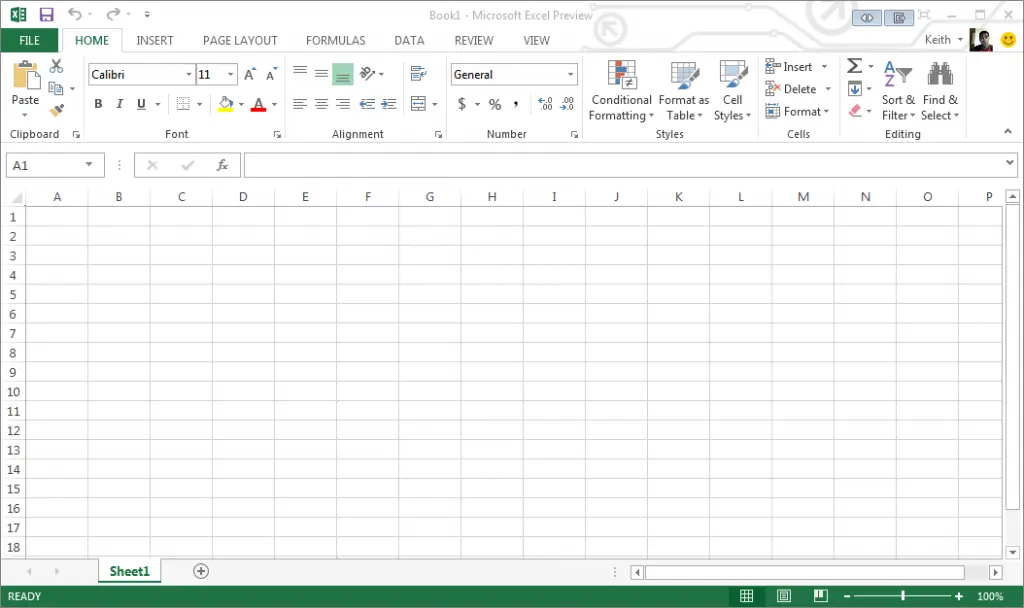
Task: Click the smiley feedback icon
Action: 1008,40
